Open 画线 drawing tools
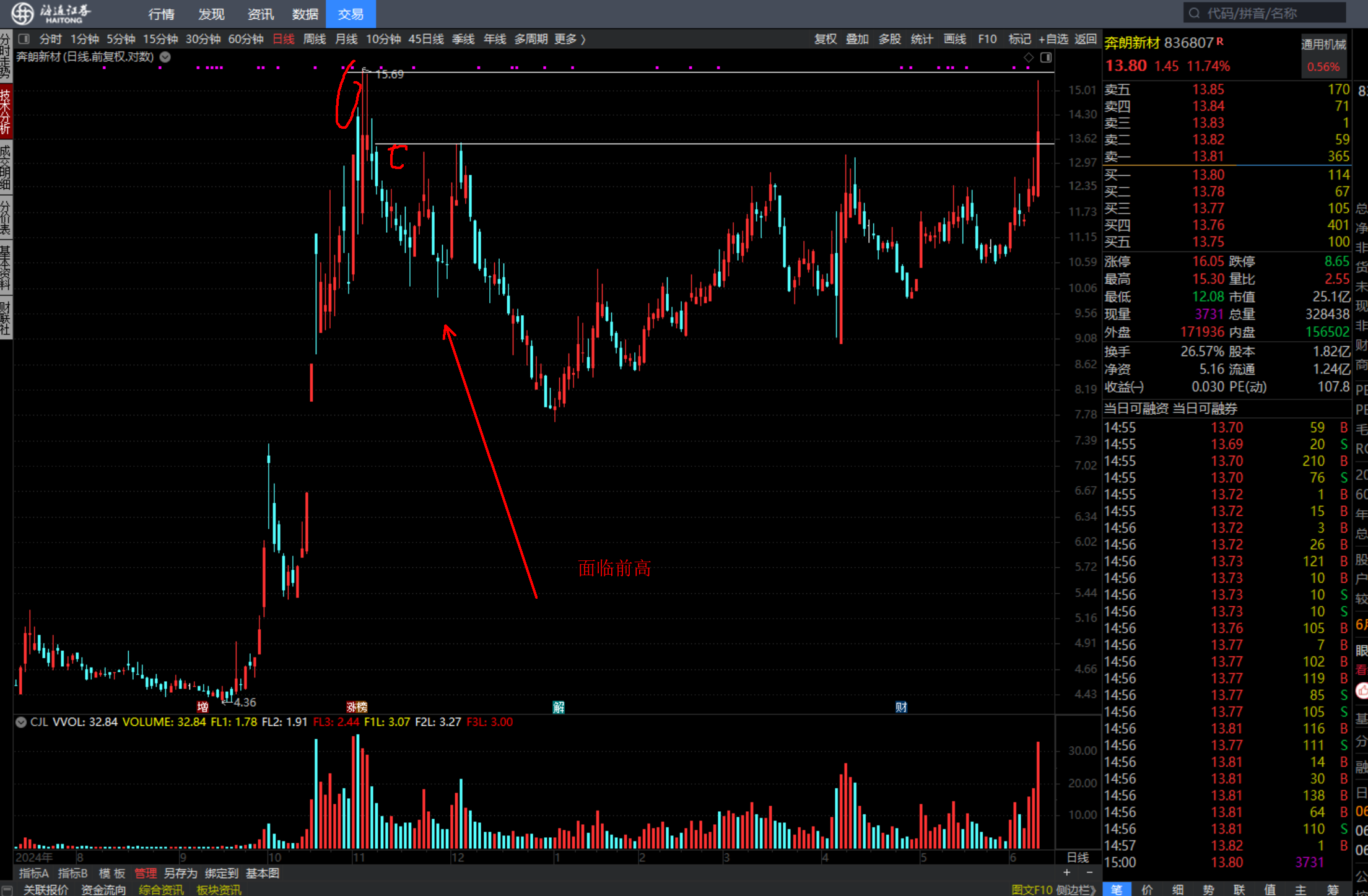 tap(955, 39)
